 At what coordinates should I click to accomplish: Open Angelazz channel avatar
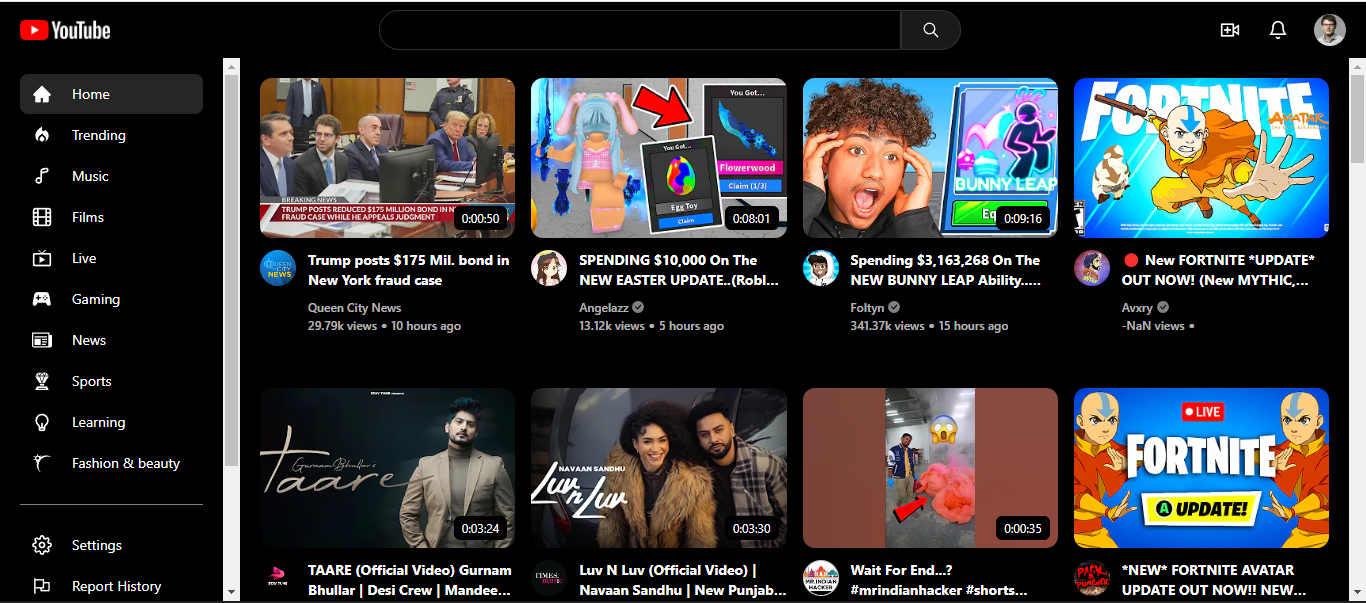point(549,268)
